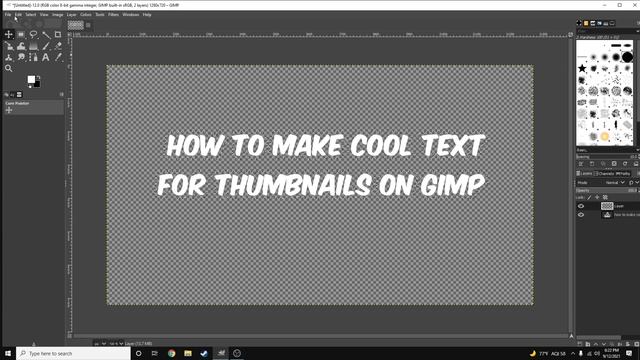
Task: Switch to the Paths tab
Action: click(622, 173)
